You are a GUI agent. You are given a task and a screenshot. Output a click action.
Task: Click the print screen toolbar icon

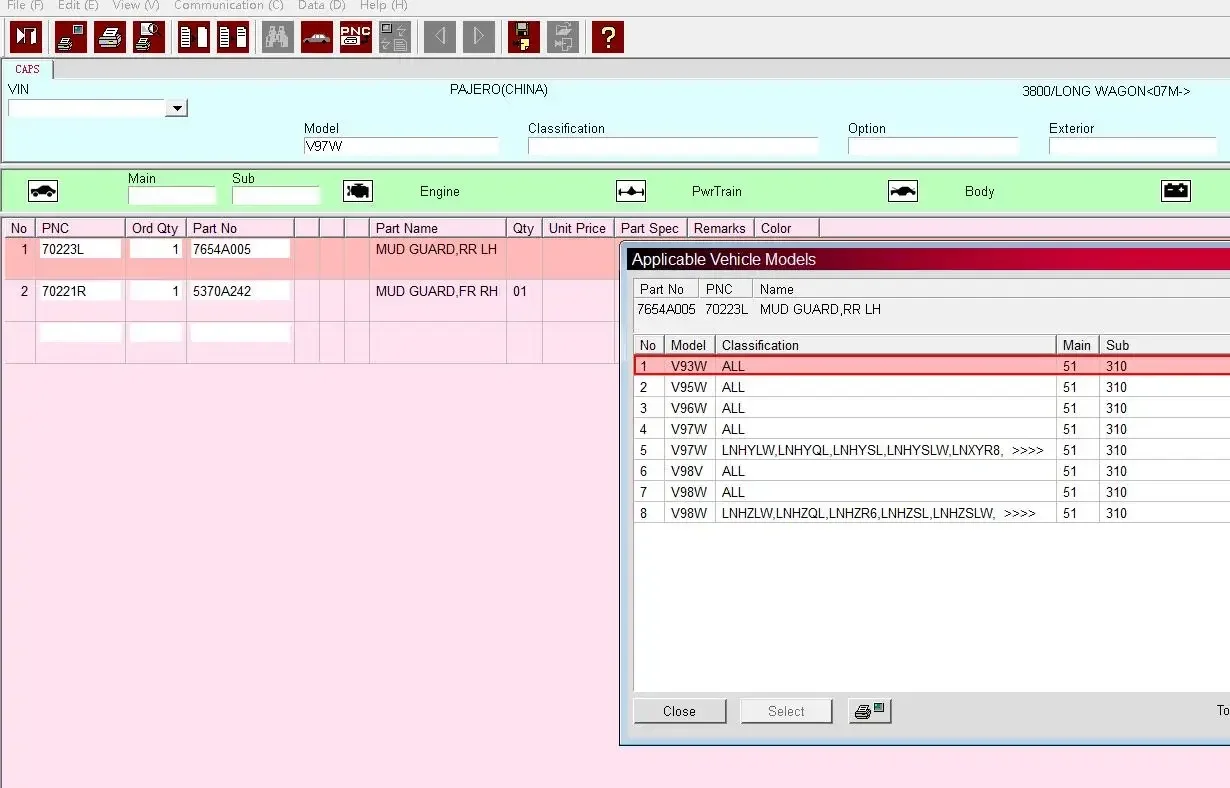pyautogui.click(x=70, y=37)
